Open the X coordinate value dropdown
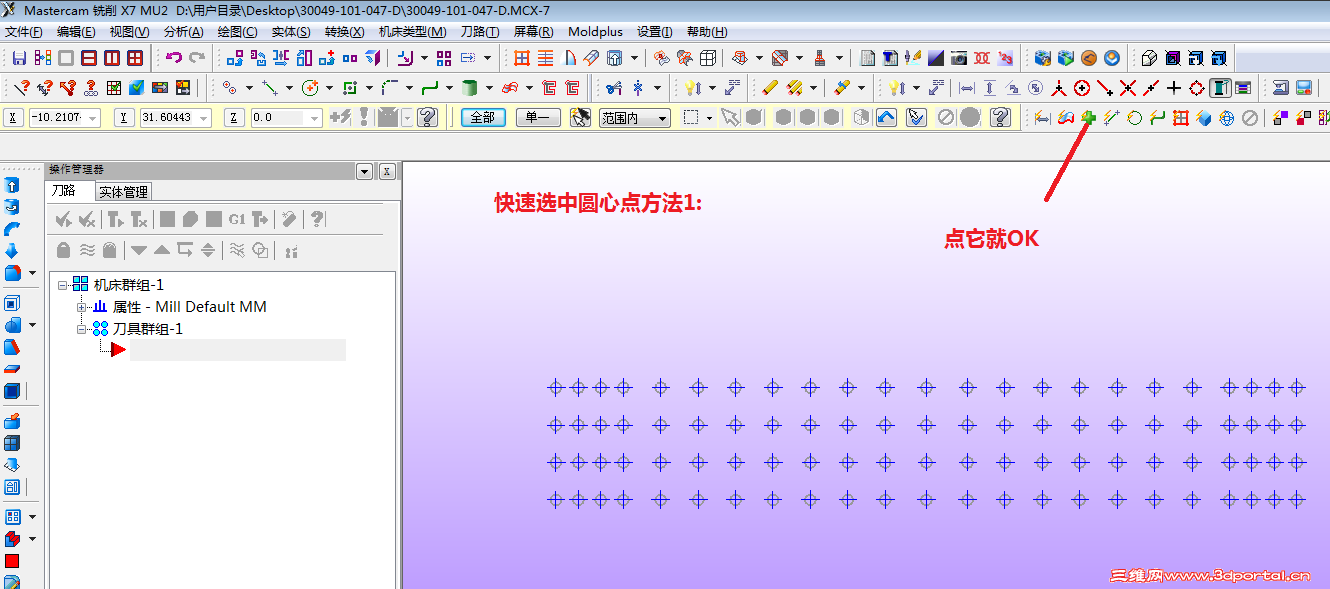This screenshot has height=589, width=1330. 94,118
